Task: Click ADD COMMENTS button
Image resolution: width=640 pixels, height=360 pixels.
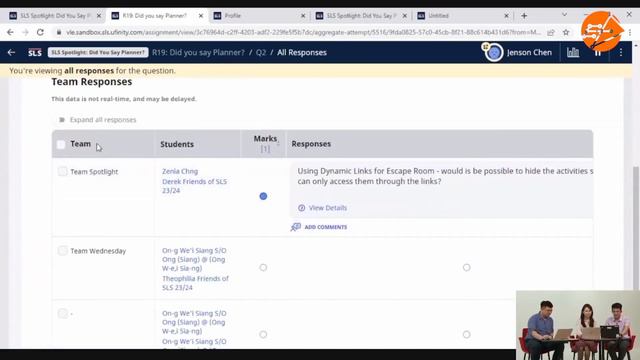Action: (x=326, y=227)
